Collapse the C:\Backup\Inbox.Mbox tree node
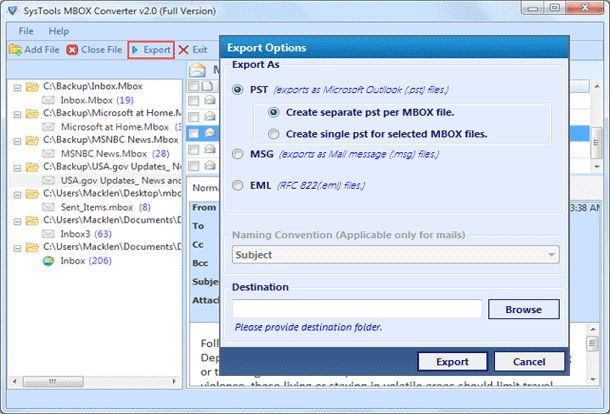610x414 pixels. 17,88
